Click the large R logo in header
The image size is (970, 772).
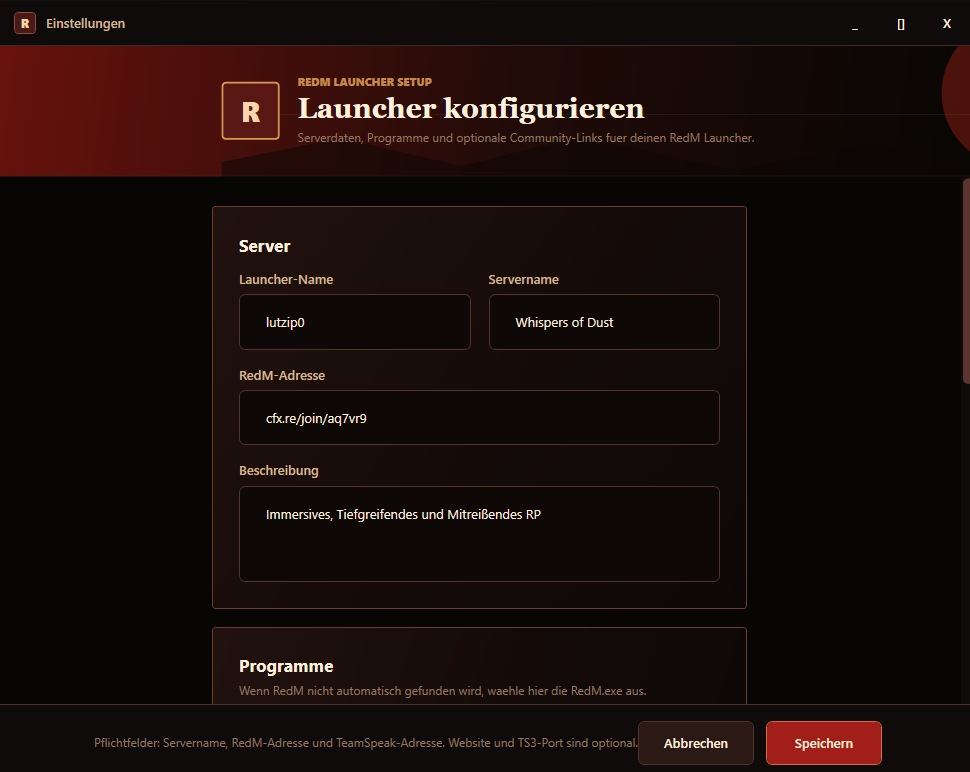click(251, 111)
